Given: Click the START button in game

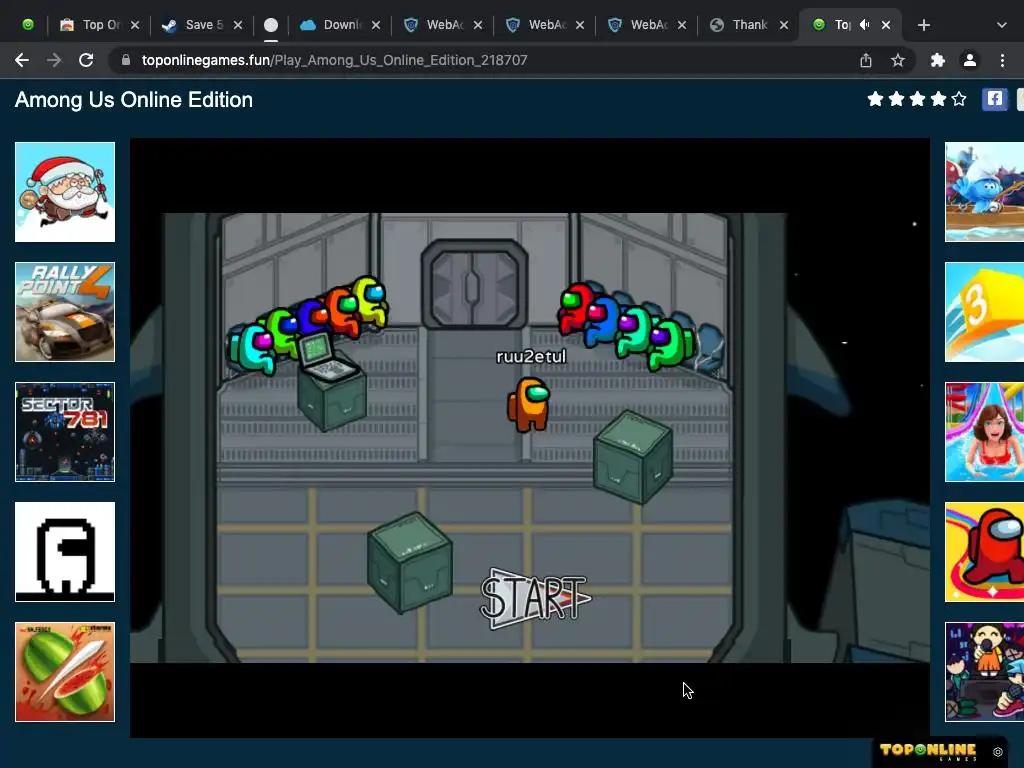Looking at the screenshot, I should [535, 598].
